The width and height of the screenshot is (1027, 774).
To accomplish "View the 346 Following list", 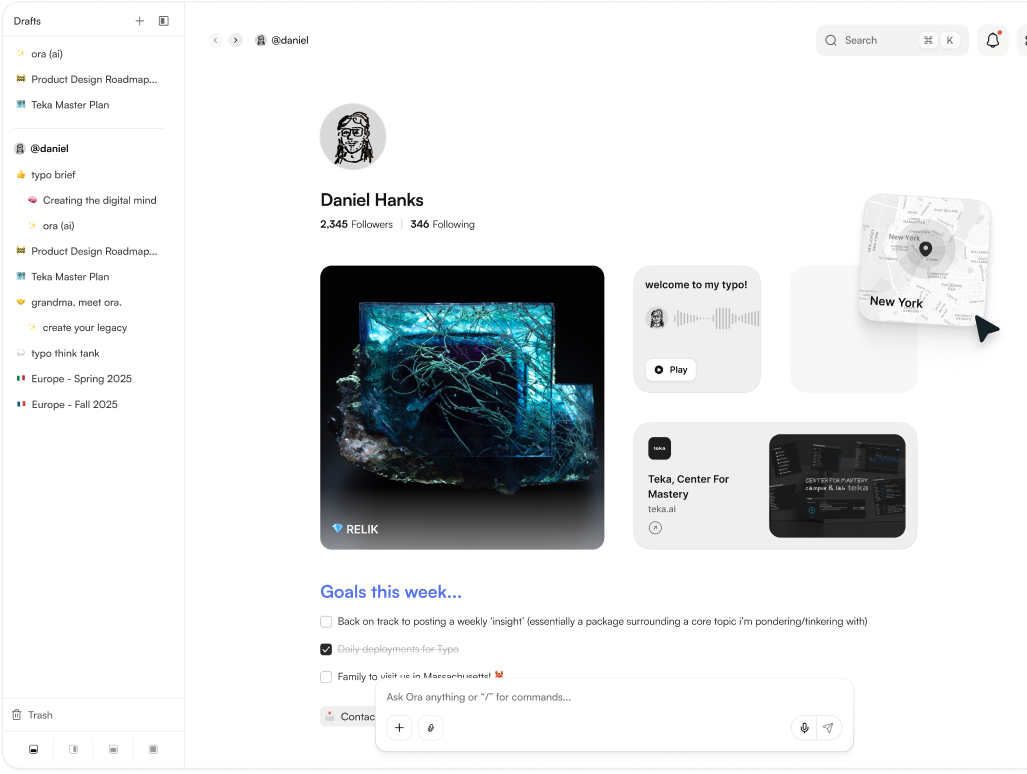I will [443, 224].
